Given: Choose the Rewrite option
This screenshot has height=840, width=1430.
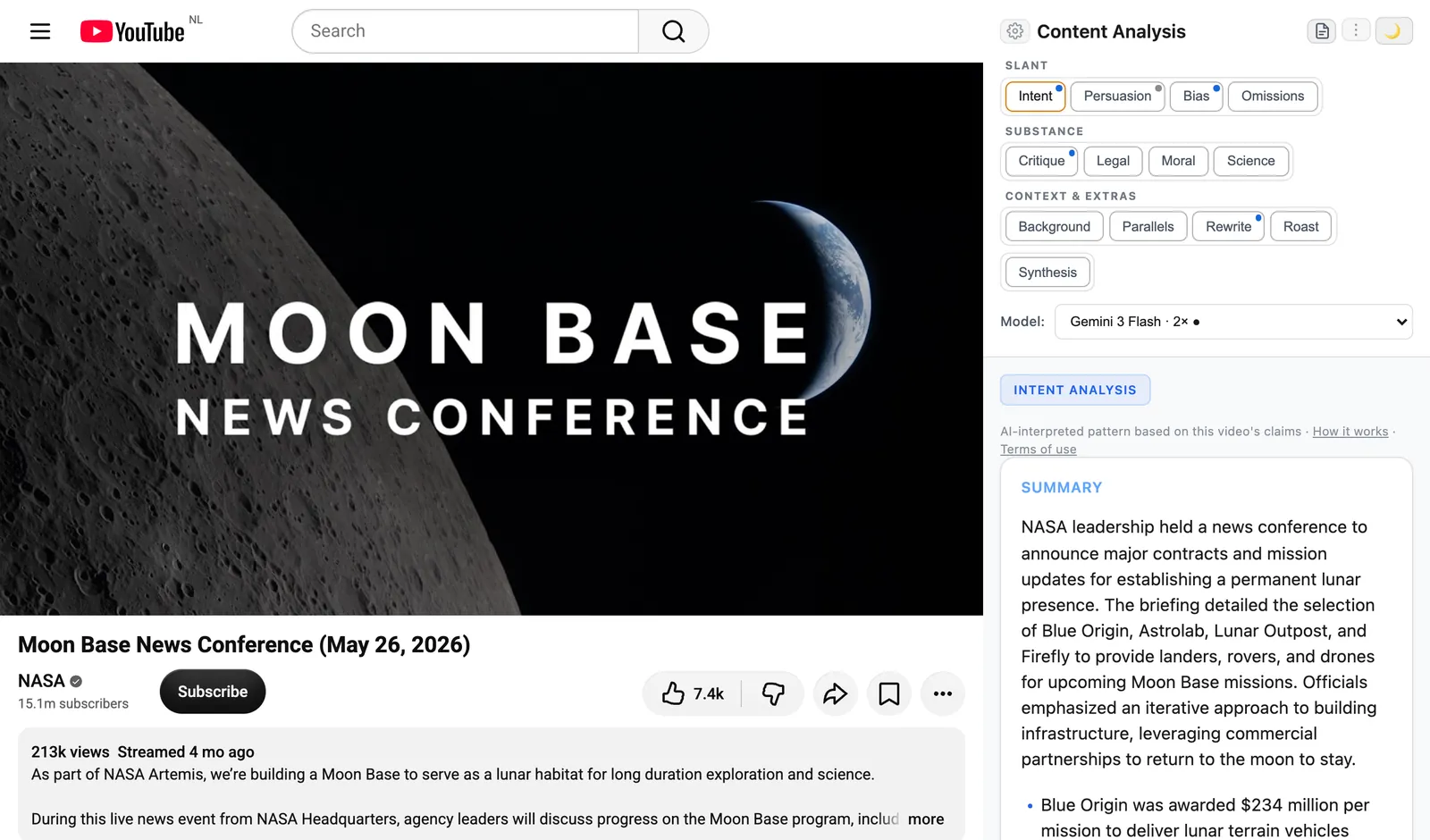Looking at the screenshot, I should (1228, 227).
